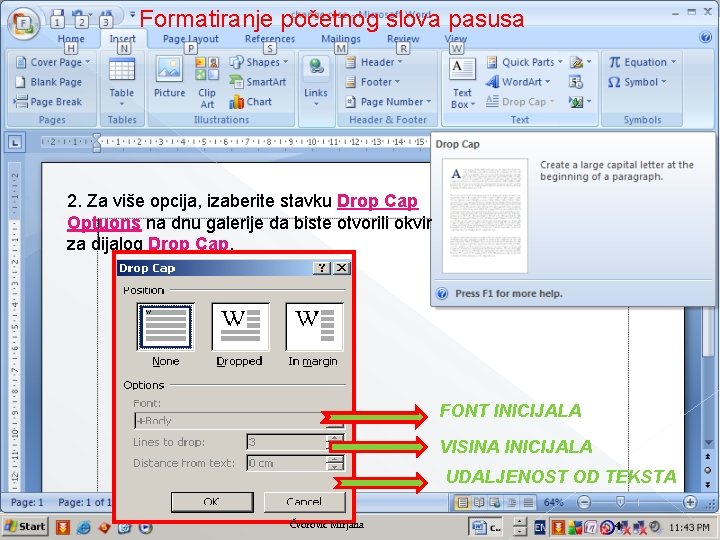Click the Drop Cap dialog help button
The image size is (720, 540).
(x=322, y=268)
